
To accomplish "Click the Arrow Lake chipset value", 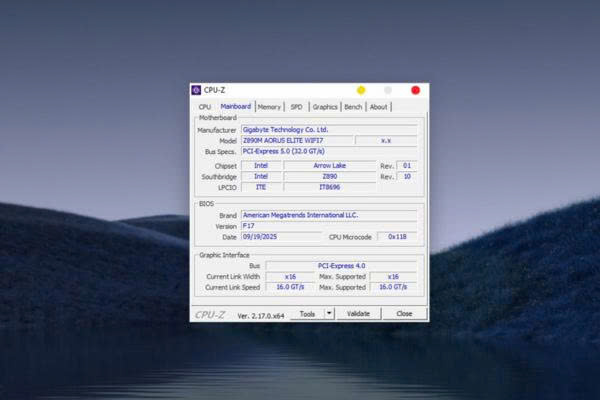I will tap(329, 165).
